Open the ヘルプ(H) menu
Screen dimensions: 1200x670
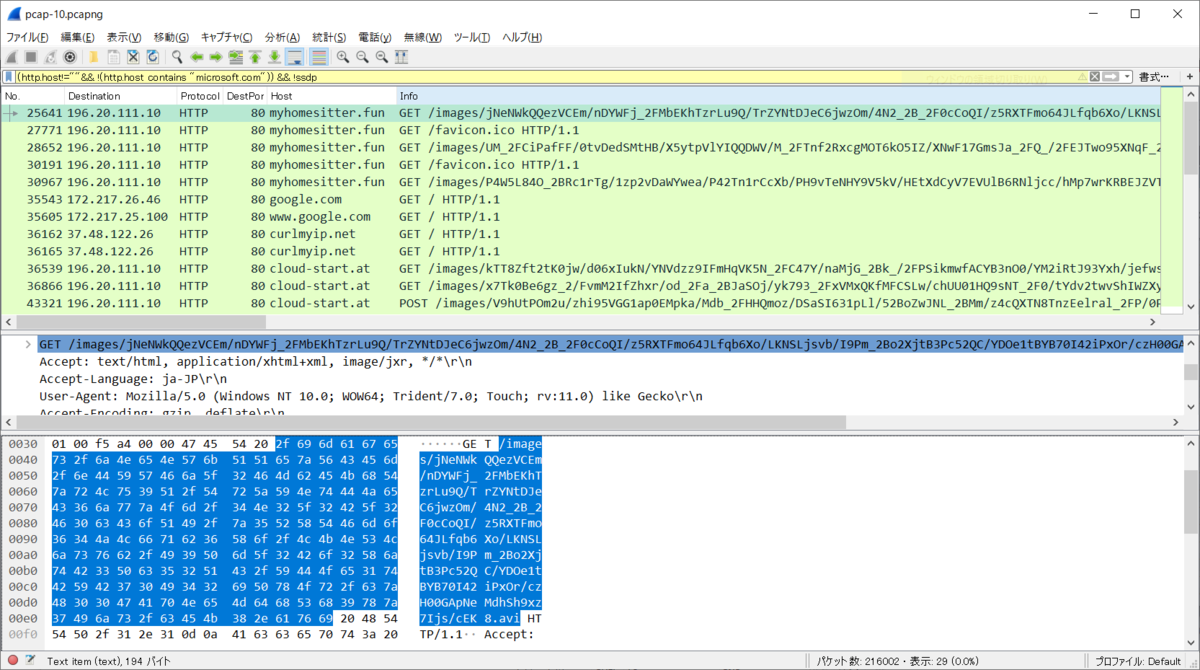522,37
